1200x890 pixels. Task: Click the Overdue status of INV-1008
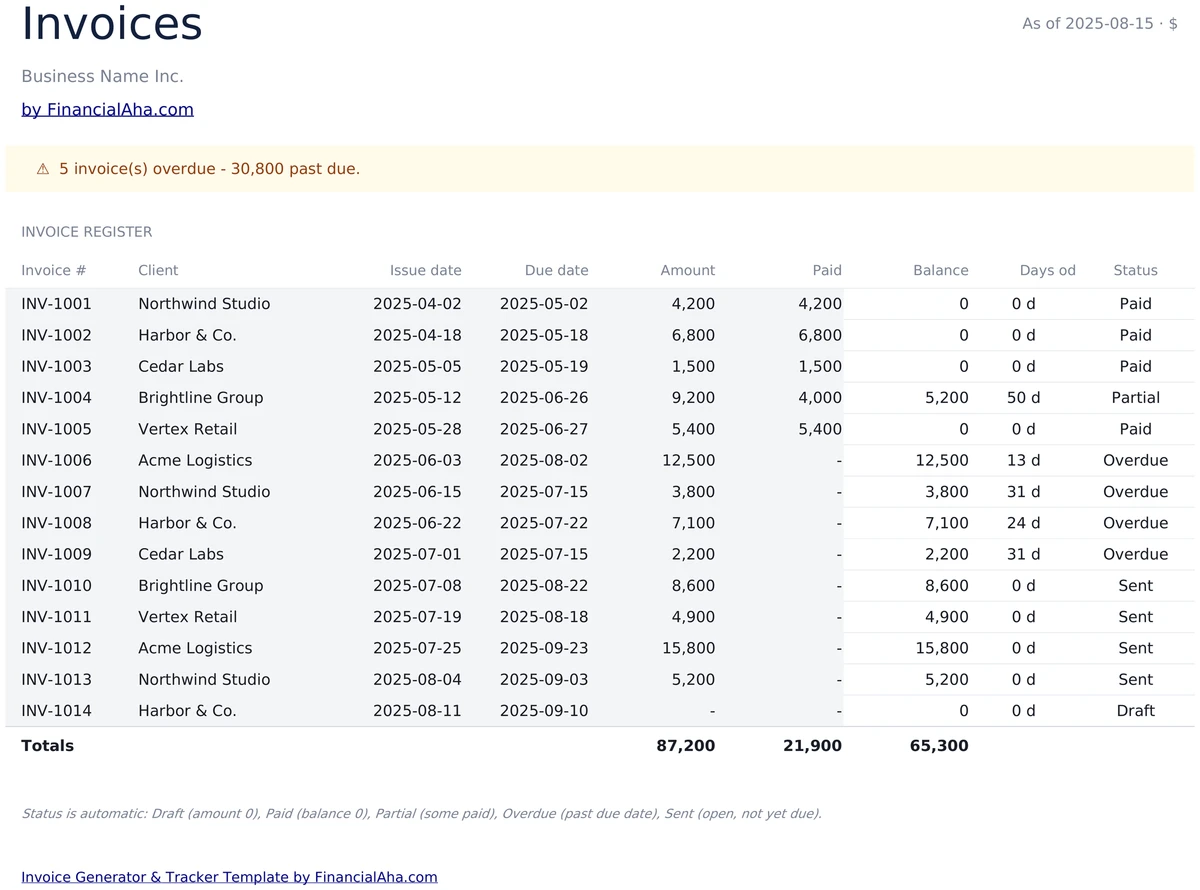[1136, 523]
